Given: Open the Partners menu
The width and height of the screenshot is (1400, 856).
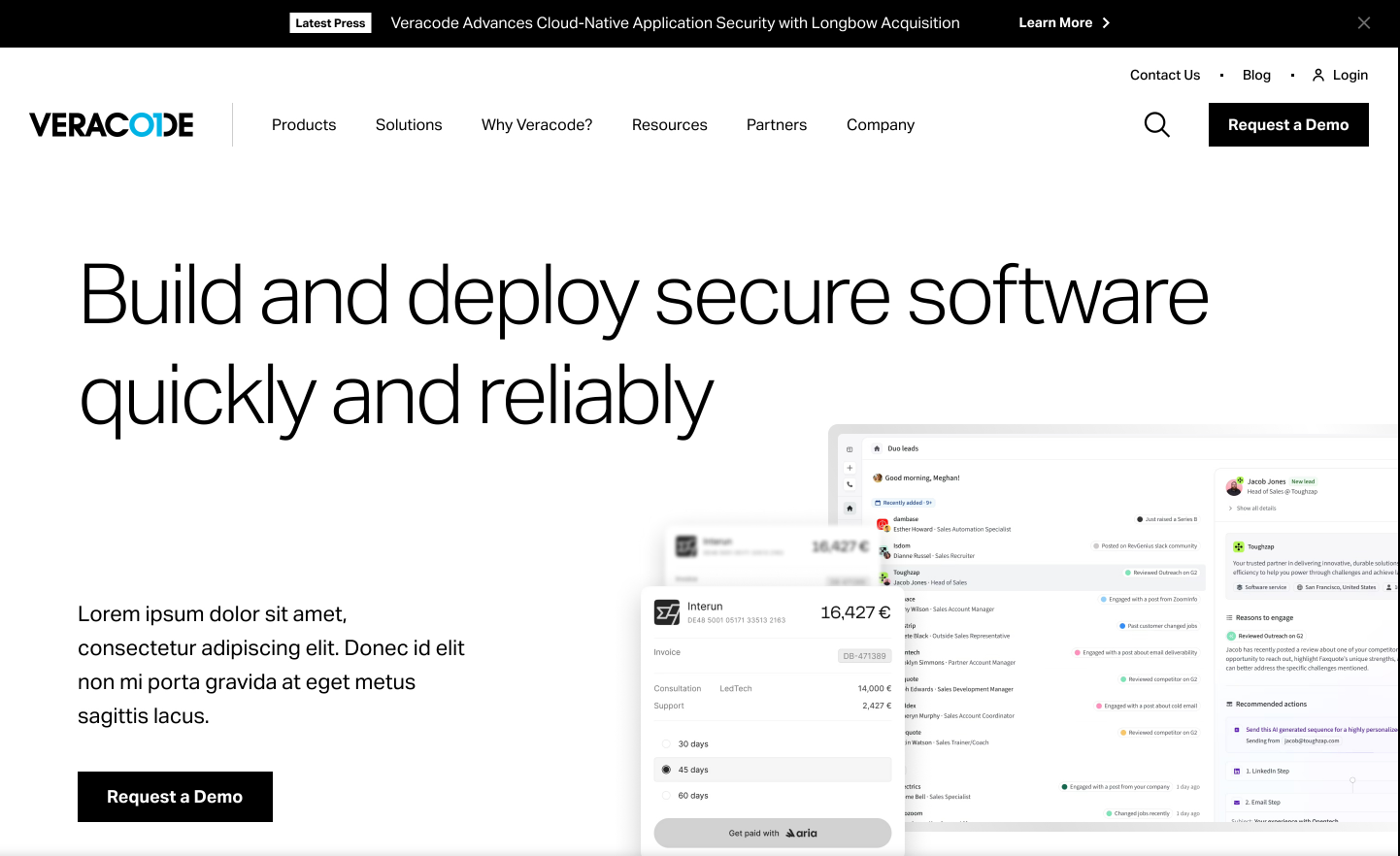Looking at the screenshot, I should click(777, 125).
